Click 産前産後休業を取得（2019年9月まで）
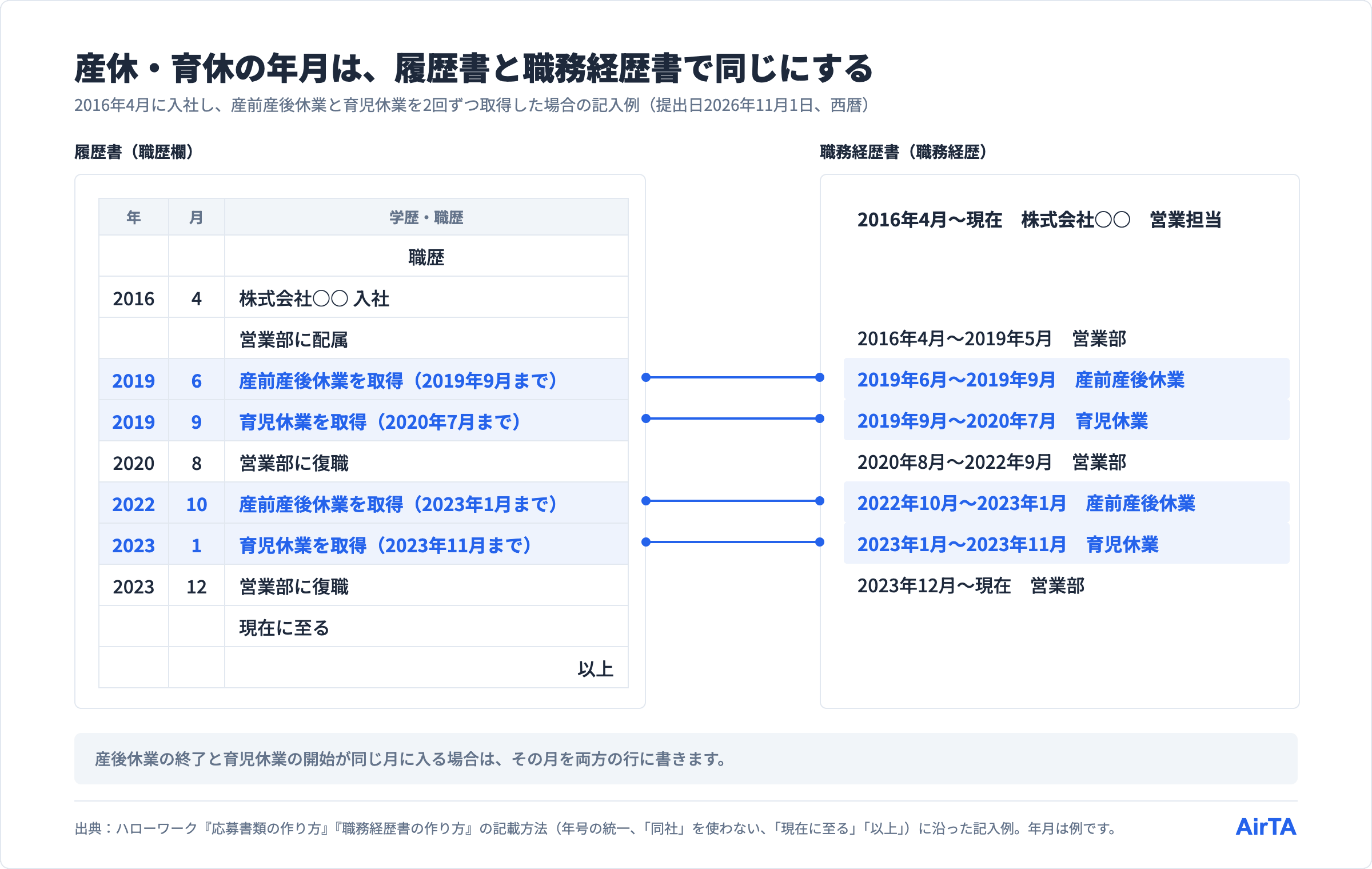 398,381
